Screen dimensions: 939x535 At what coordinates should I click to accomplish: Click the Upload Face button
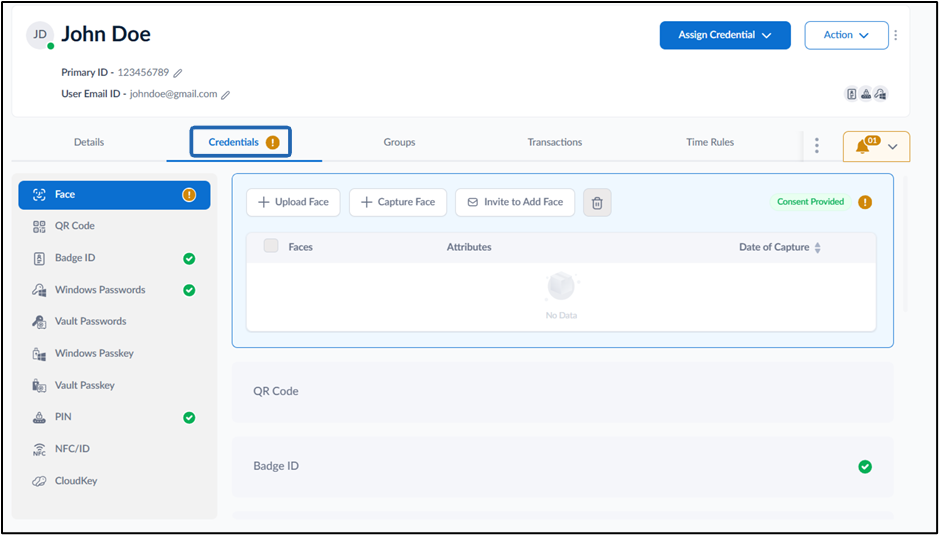[293, 202]
